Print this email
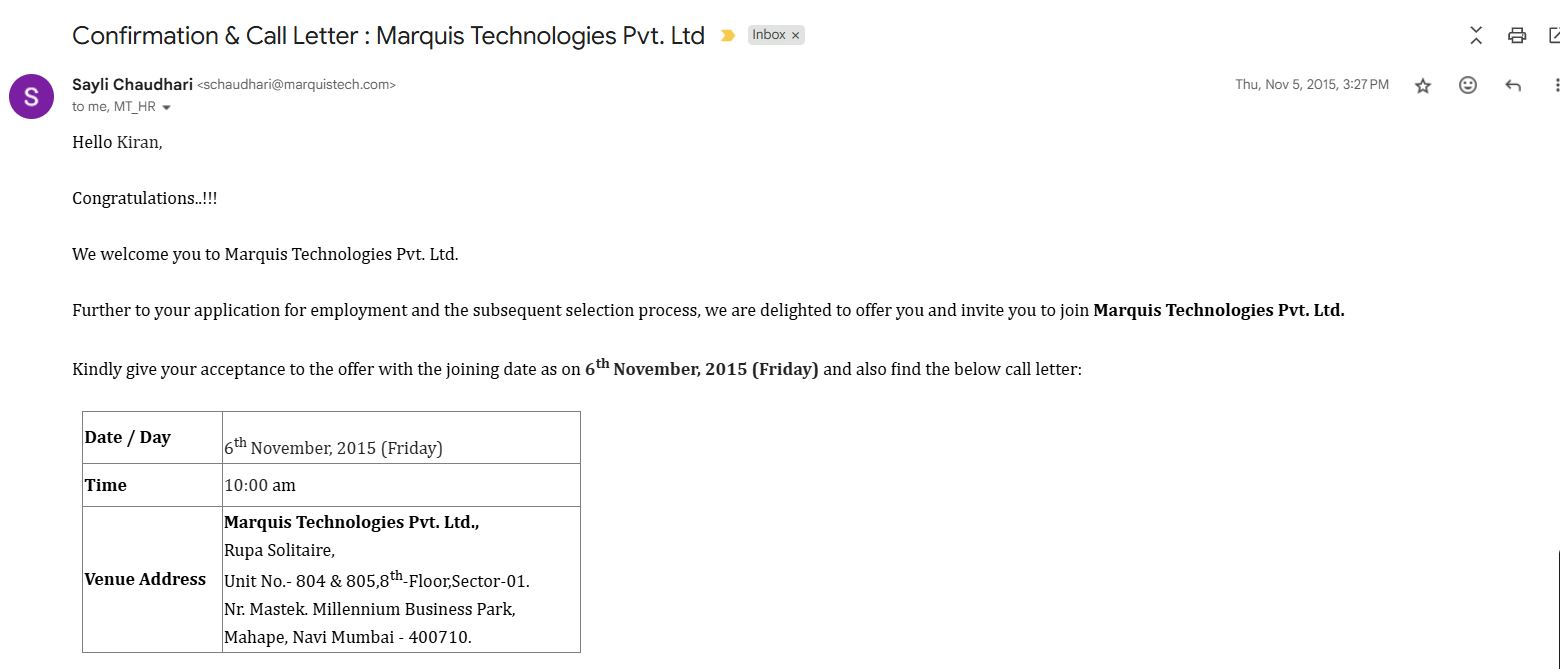 coord(1517,36)
